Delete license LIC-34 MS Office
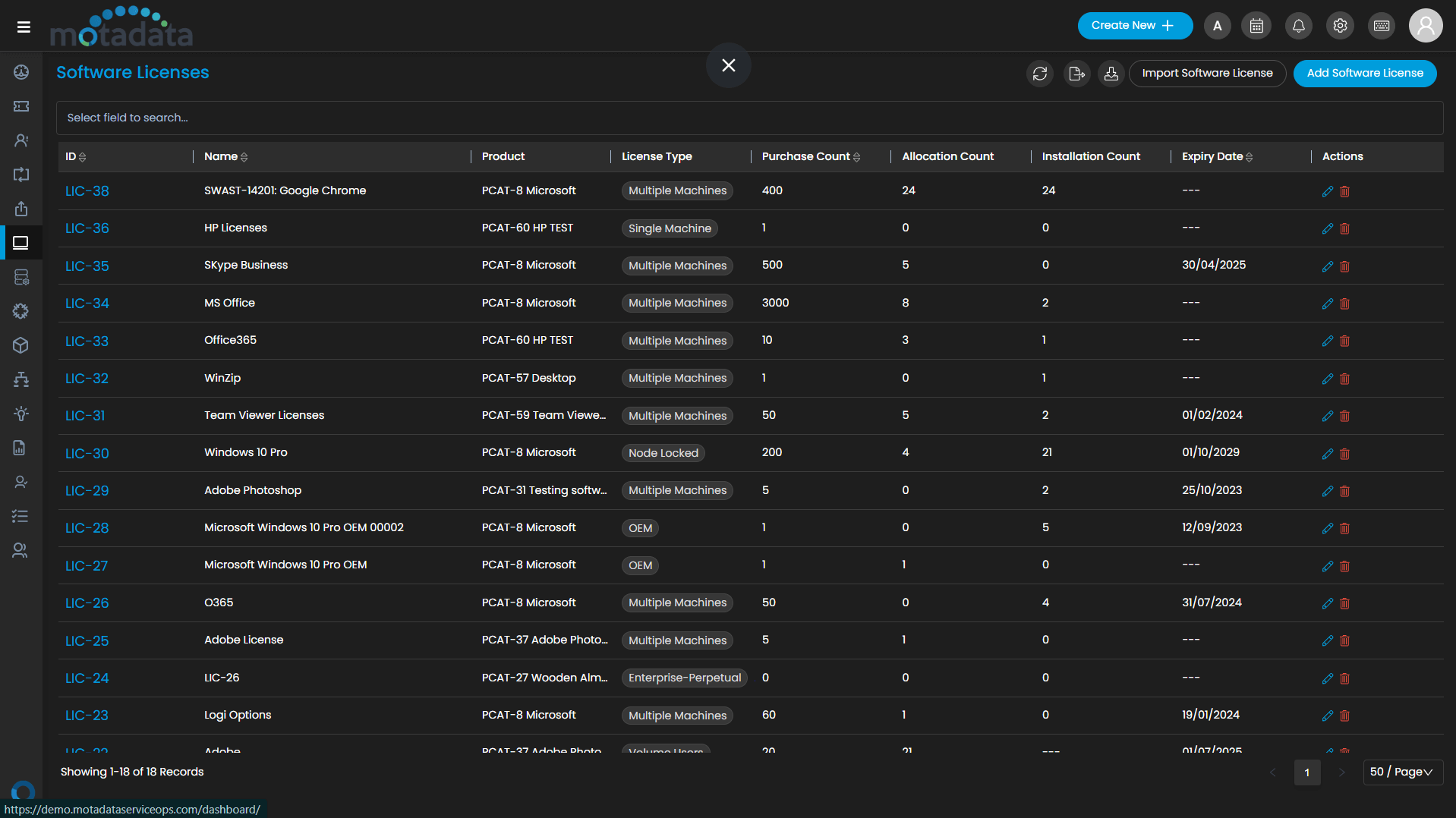1456x818 pixels. pyautogui.click(x=1344, y=304)
